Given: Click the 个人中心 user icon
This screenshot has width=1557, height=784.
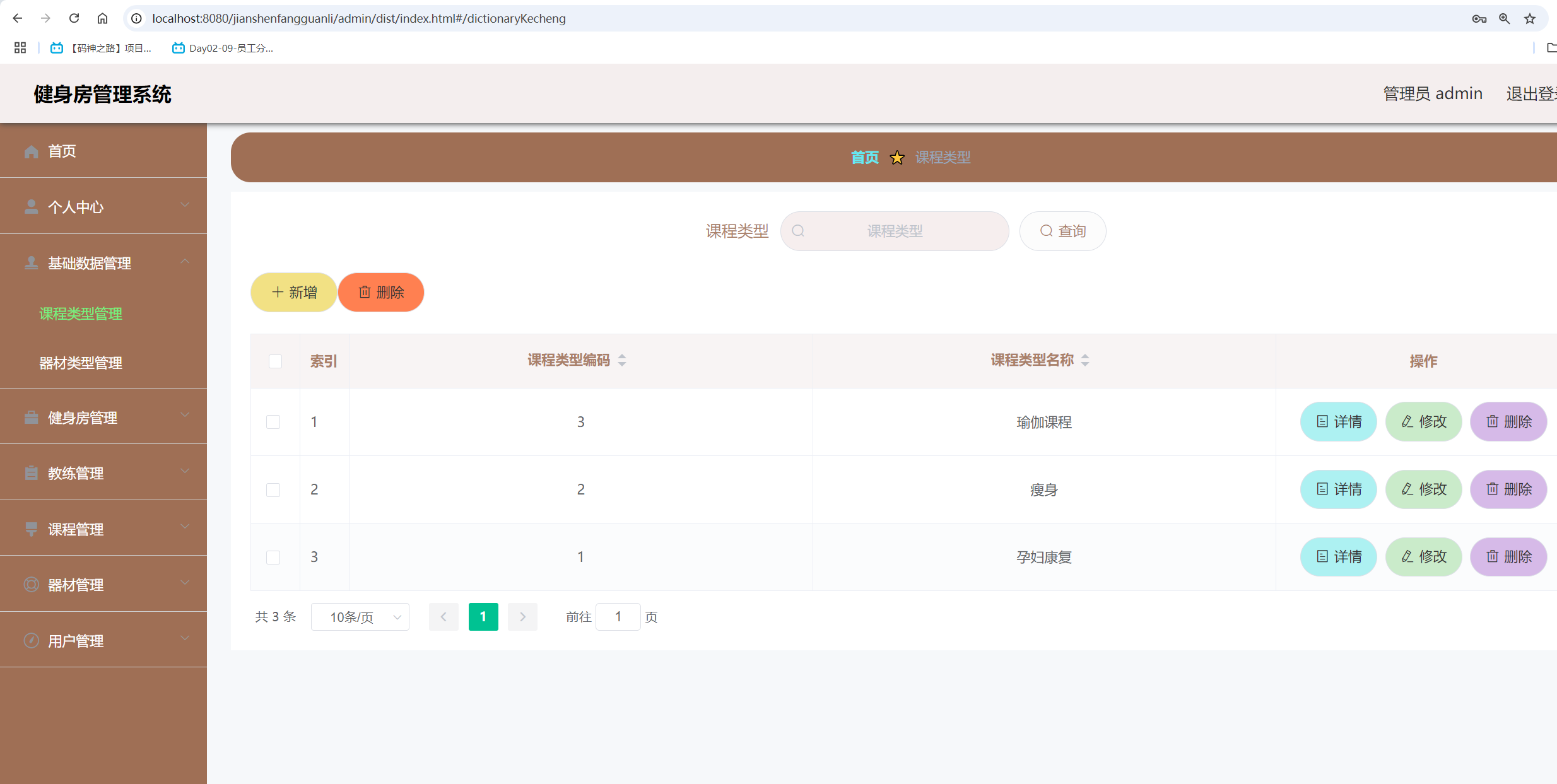Looking at the screenshot, I should pos(32,207).
